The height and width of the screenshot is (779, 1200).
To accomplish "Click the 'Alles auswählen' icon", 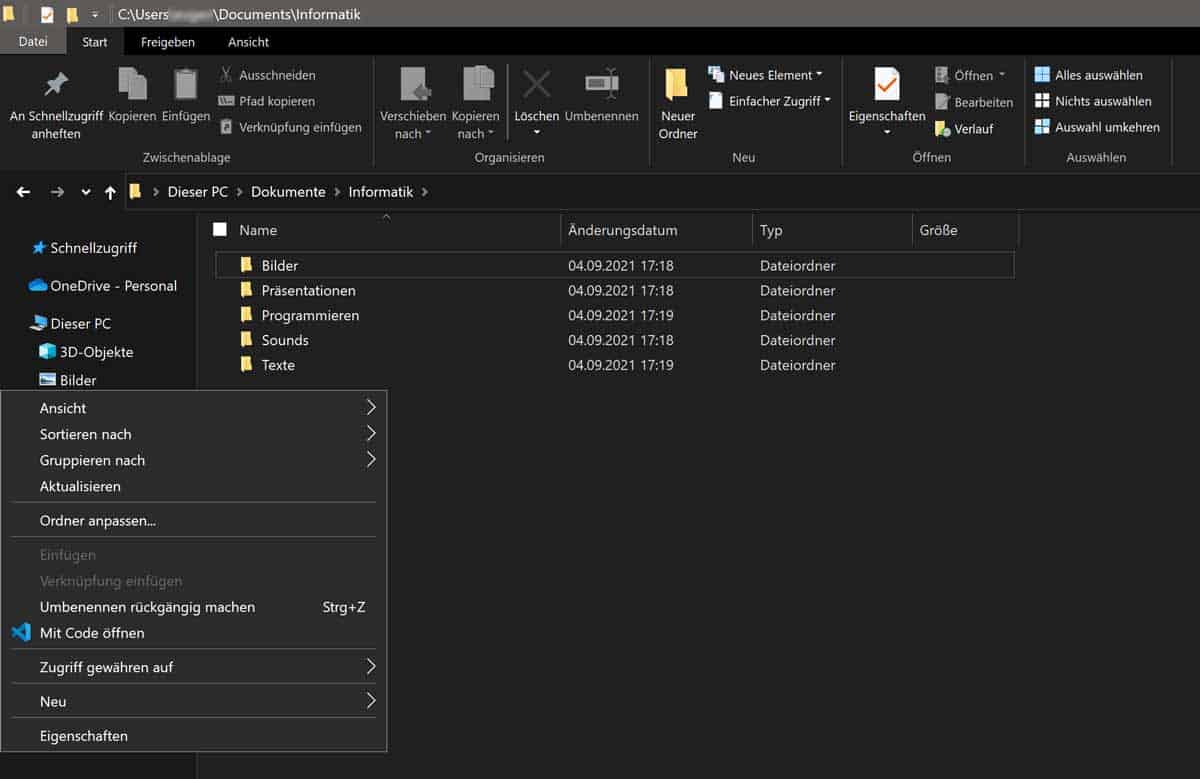I will [1042, 75].
